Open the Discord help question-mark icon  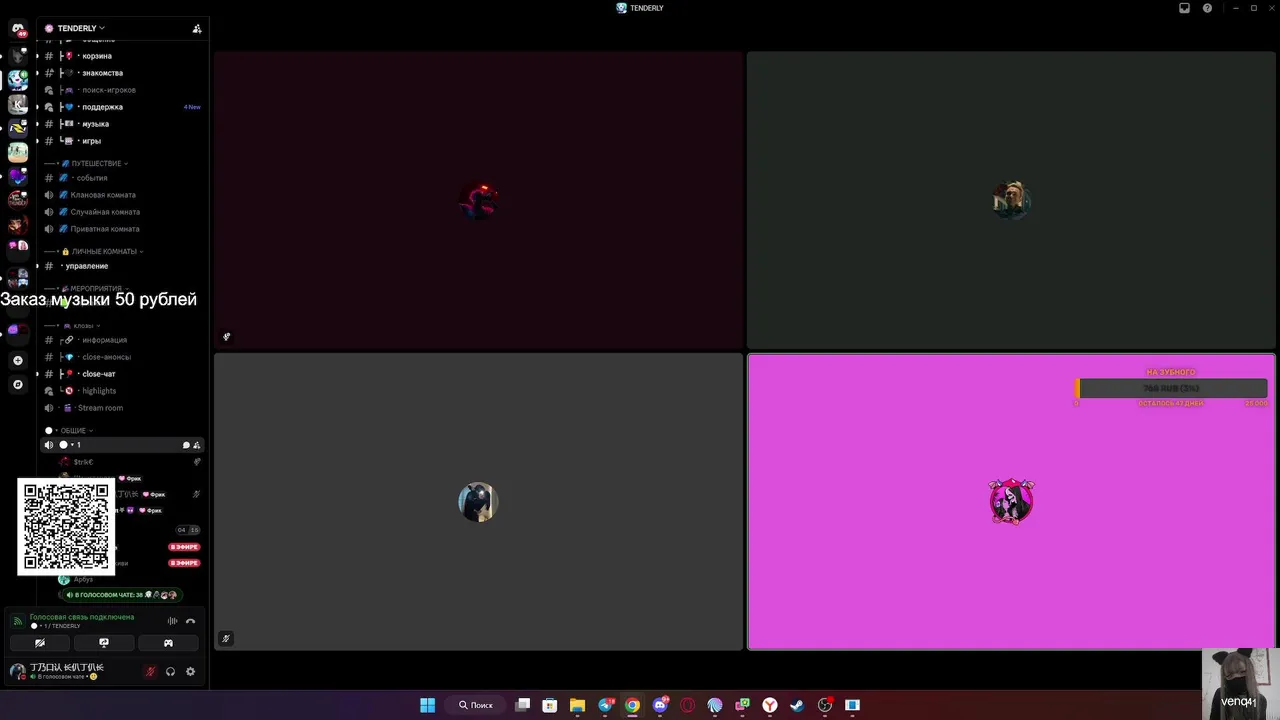point(1207,8)
